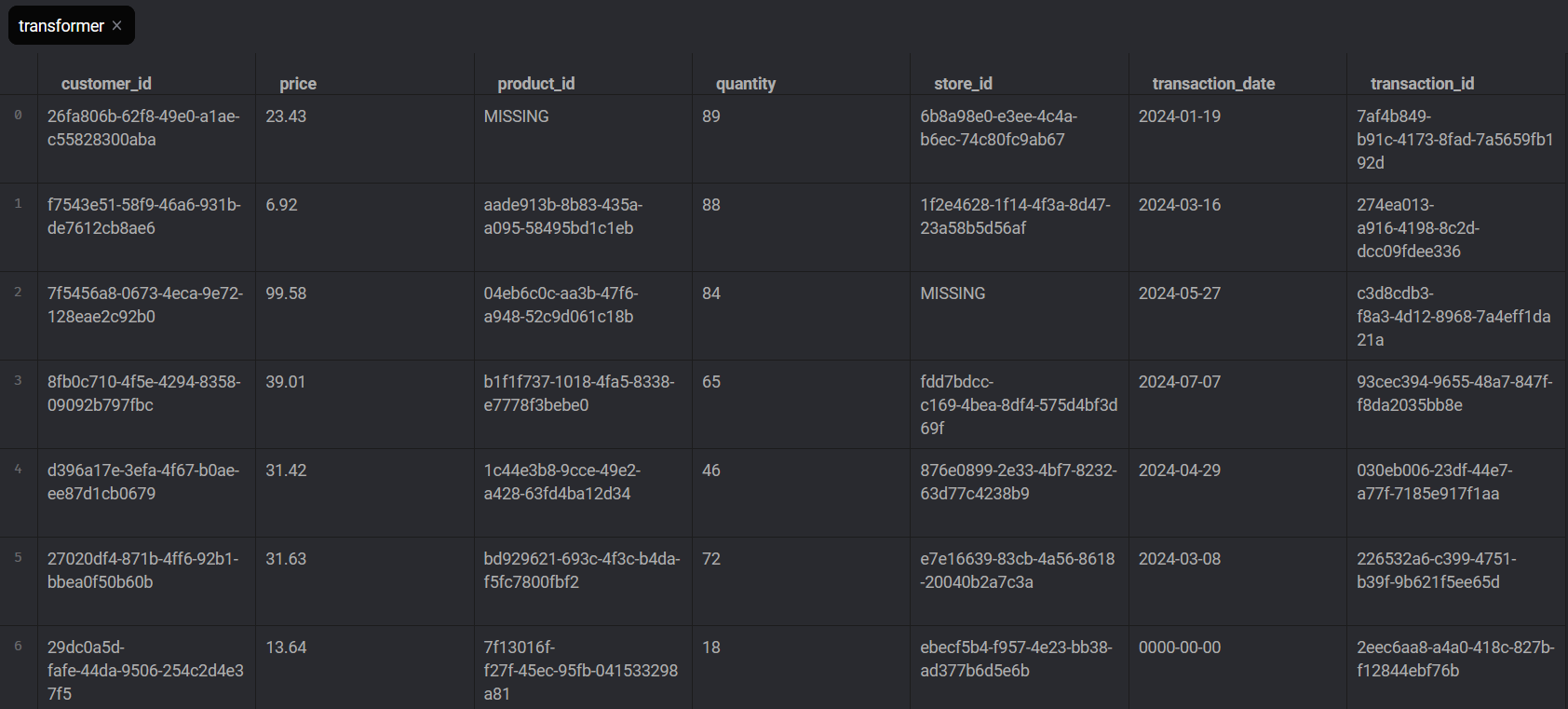This screenshot has width=1568, height=709.
Task: Sort by the price column header
Action: [x=298, y=84]
